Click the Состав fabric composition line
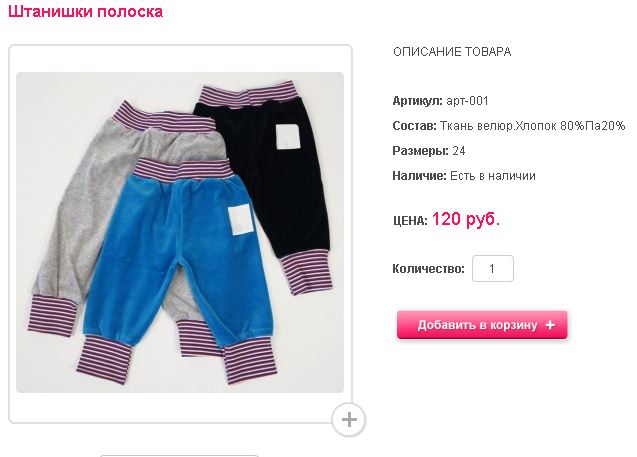 509,126
